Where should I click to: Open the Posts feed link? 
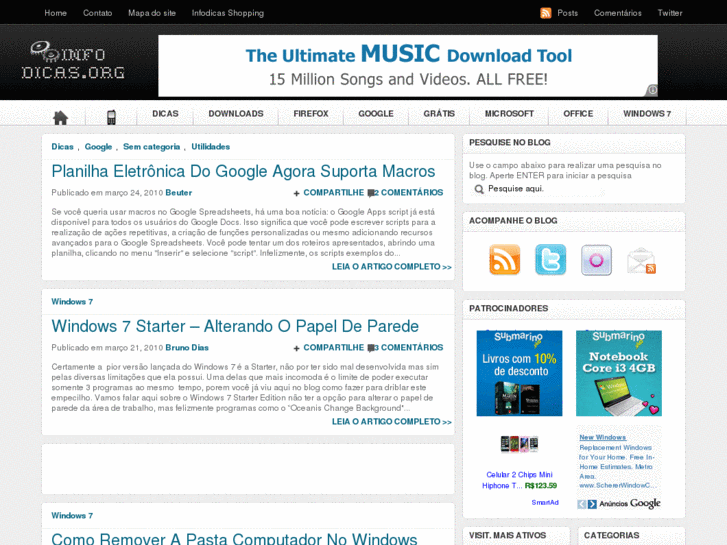[568, 13]
